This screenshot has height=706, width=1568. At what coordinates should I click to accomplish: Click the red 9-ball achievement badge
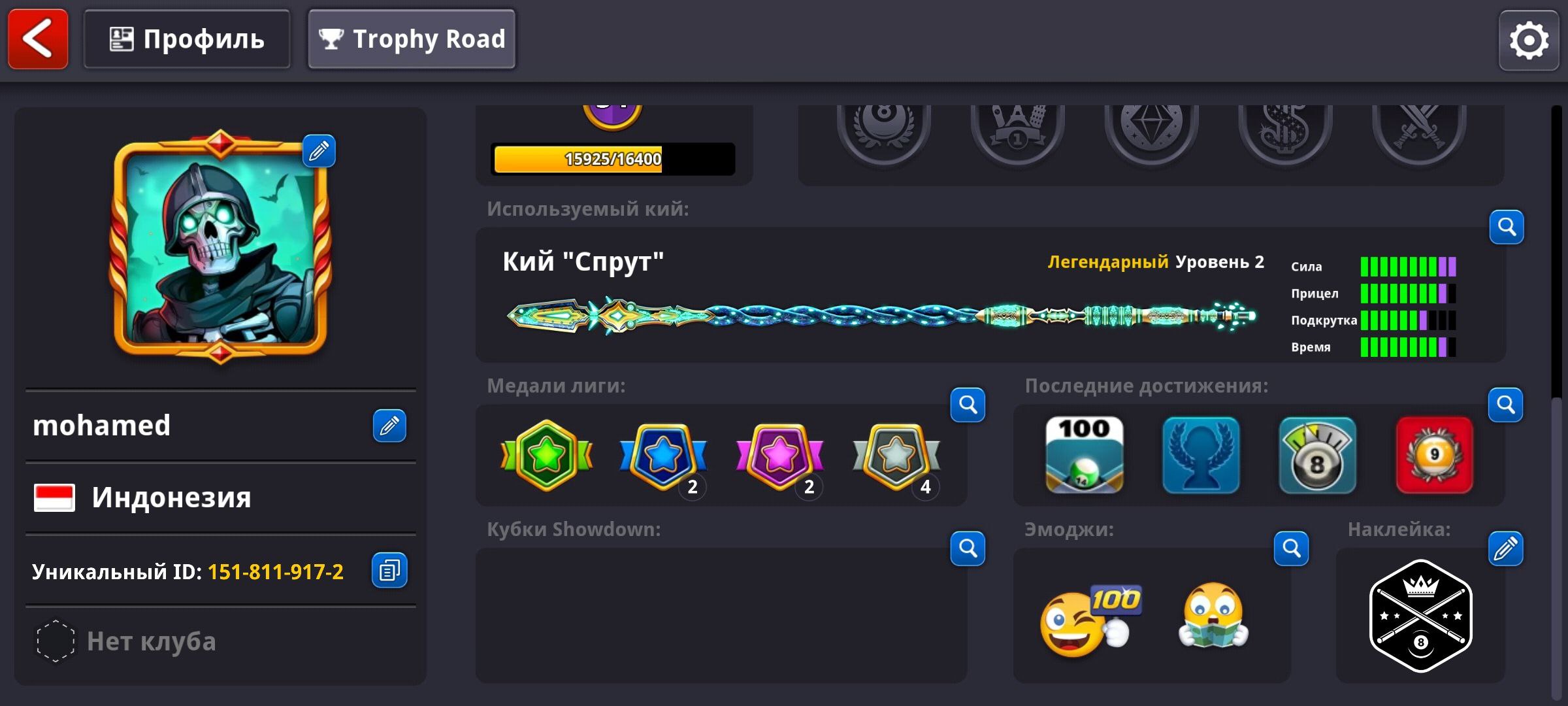coord(1434,455)
